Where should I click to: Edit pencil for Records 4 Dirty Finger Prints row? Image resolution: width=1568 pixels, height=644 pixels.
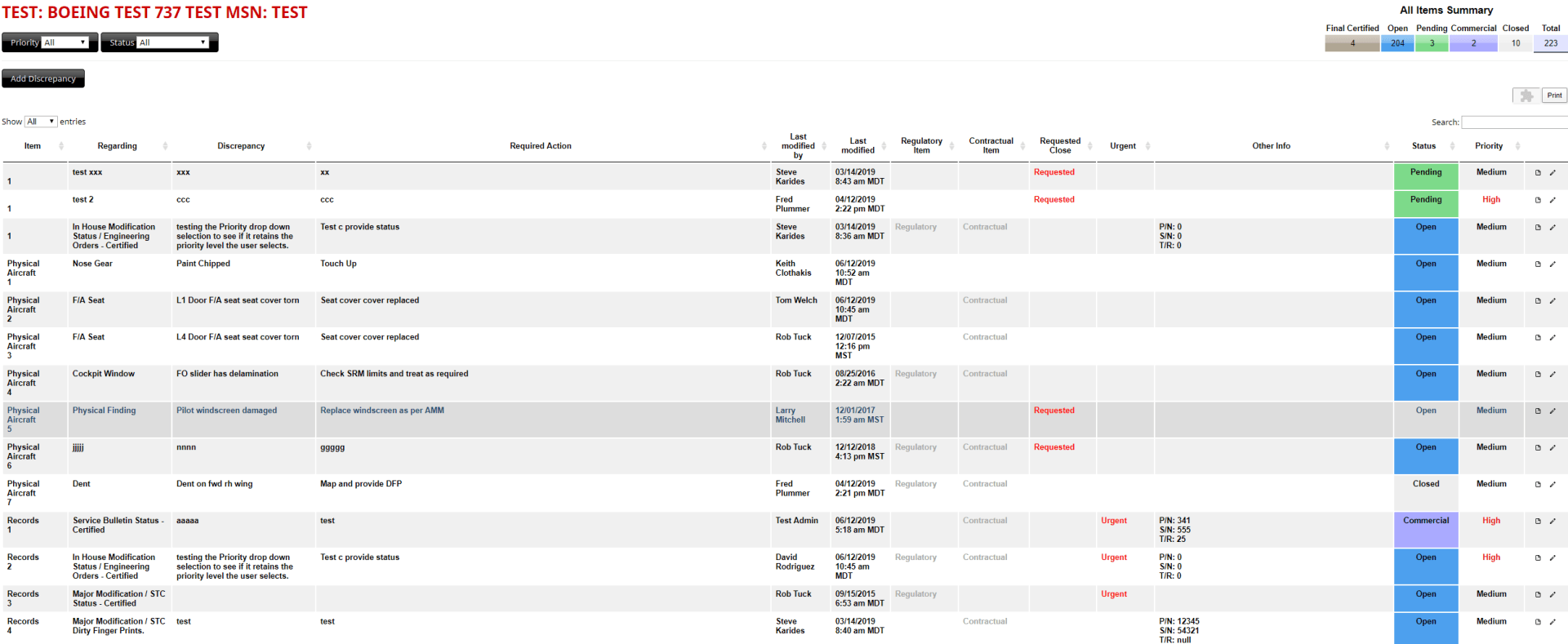coord(1552,622)
